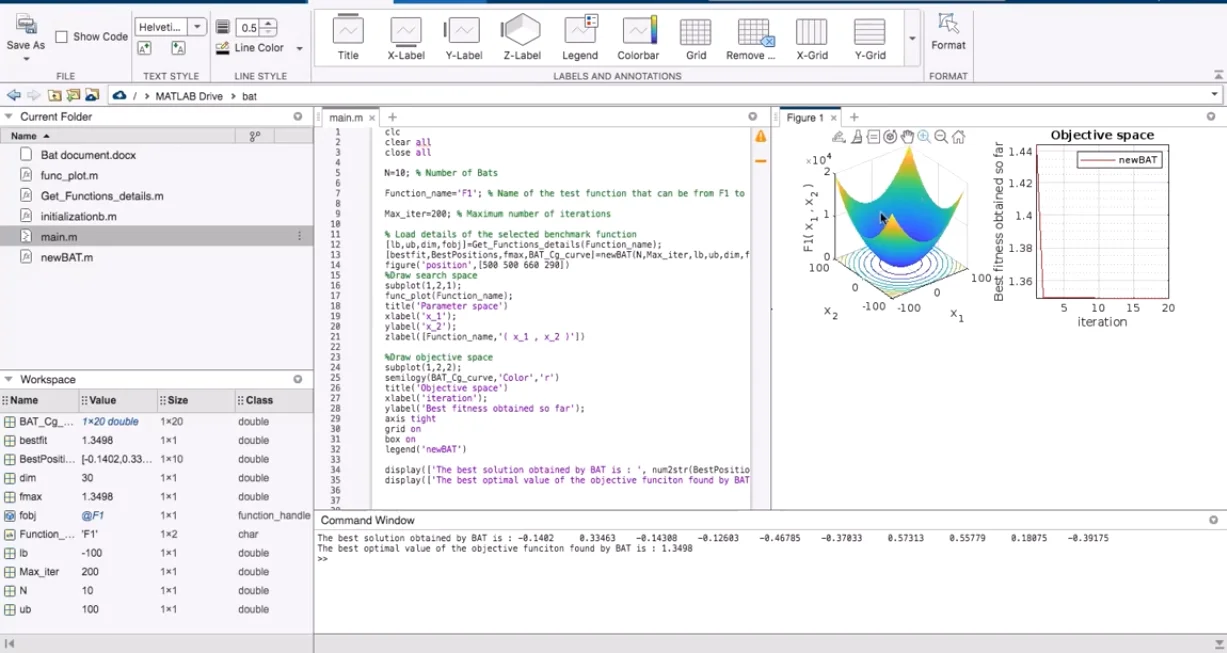Click the Rotate 3D axes tool

(890, 137)
